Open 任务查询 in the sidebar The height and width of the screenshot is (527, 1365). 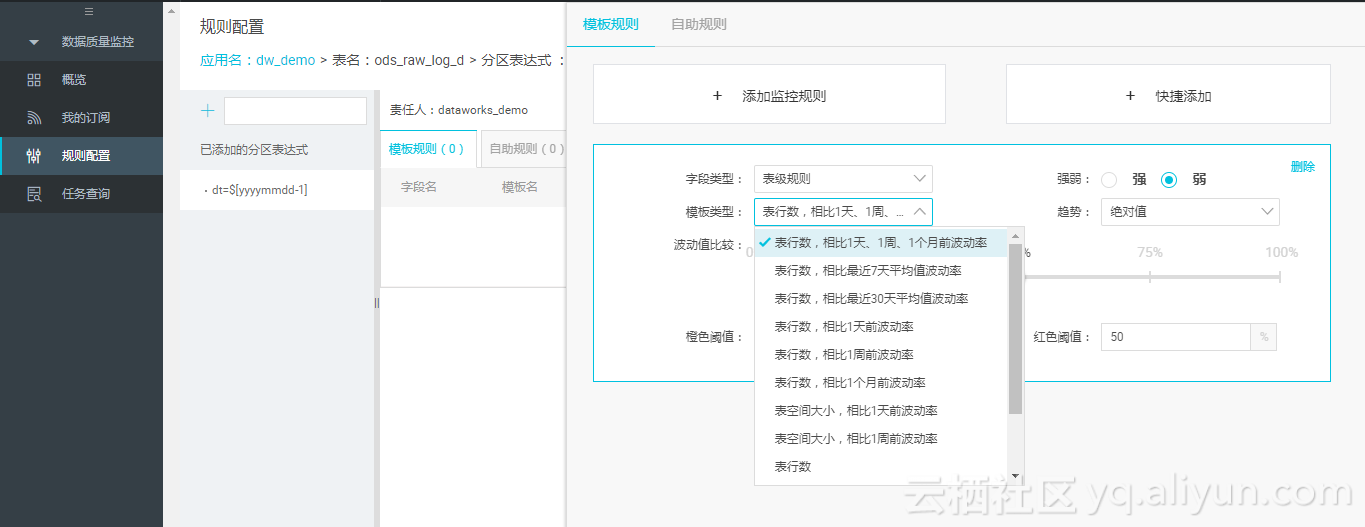point(82,194)
